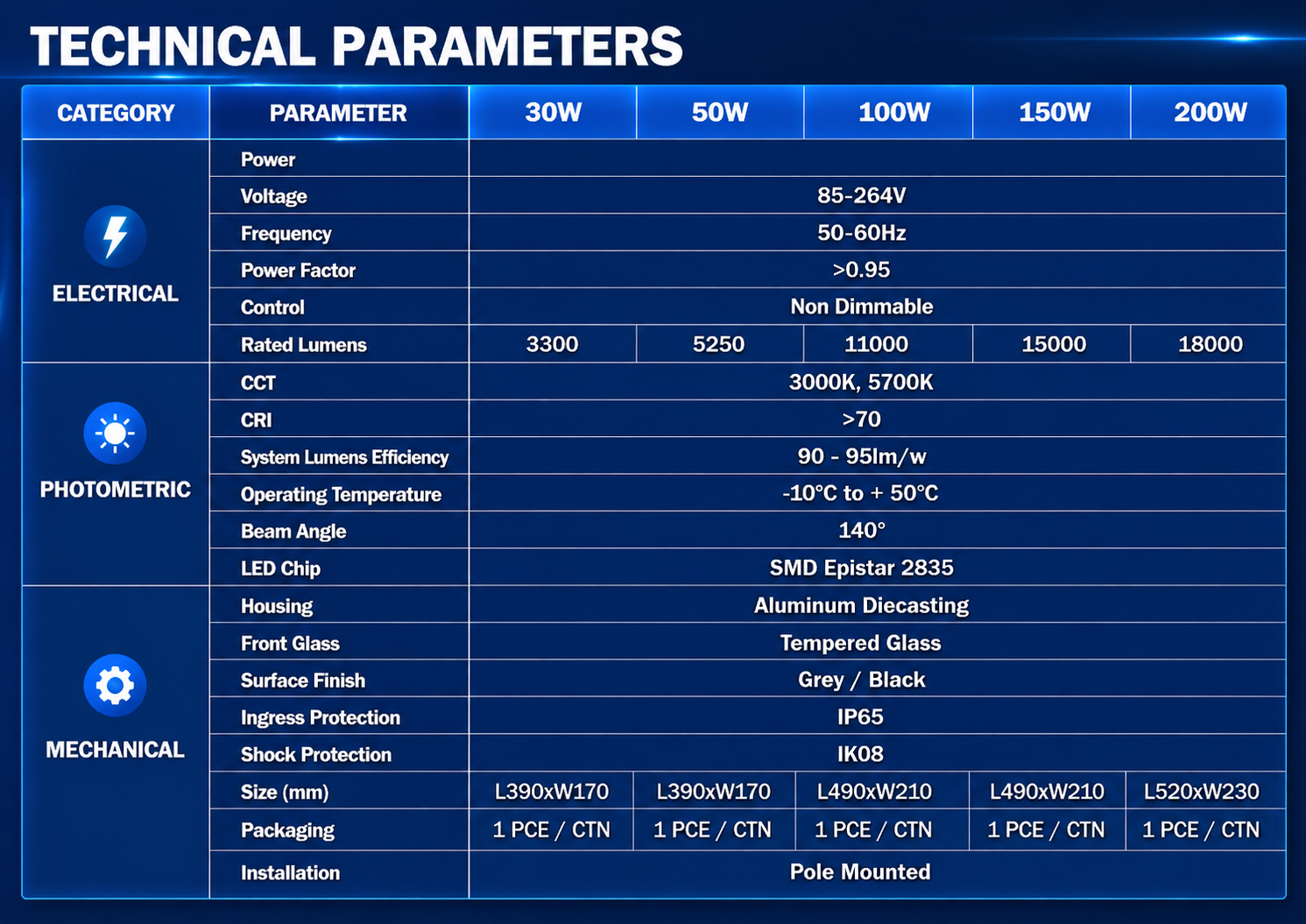Click the Pole Mounted installation value
This screenshot has height=924, width=1306.
pyautogui.click(x=860, y=872)
